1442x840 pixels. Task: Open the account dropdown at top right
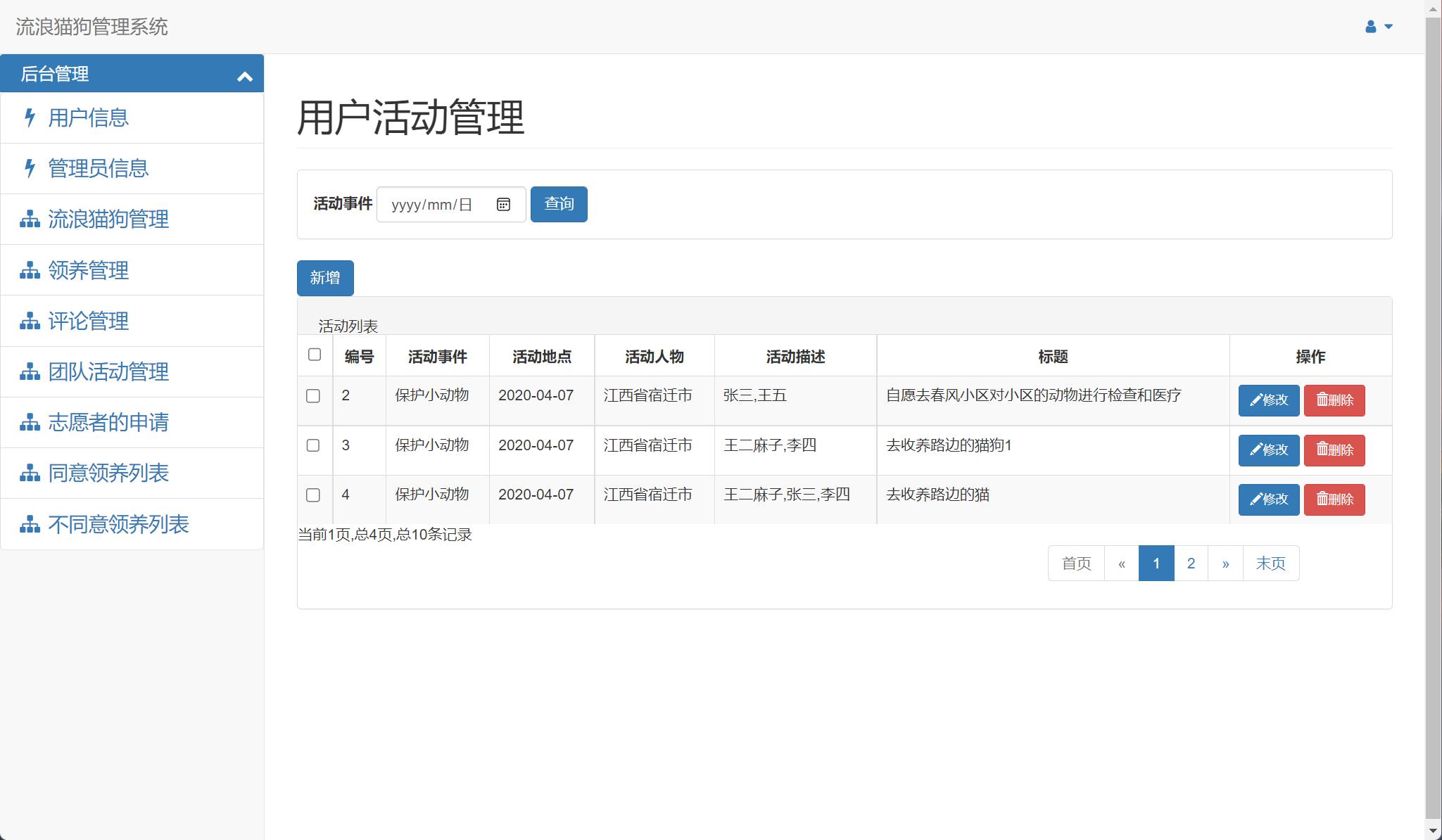pyautogui.click(x=1388, y=26)
